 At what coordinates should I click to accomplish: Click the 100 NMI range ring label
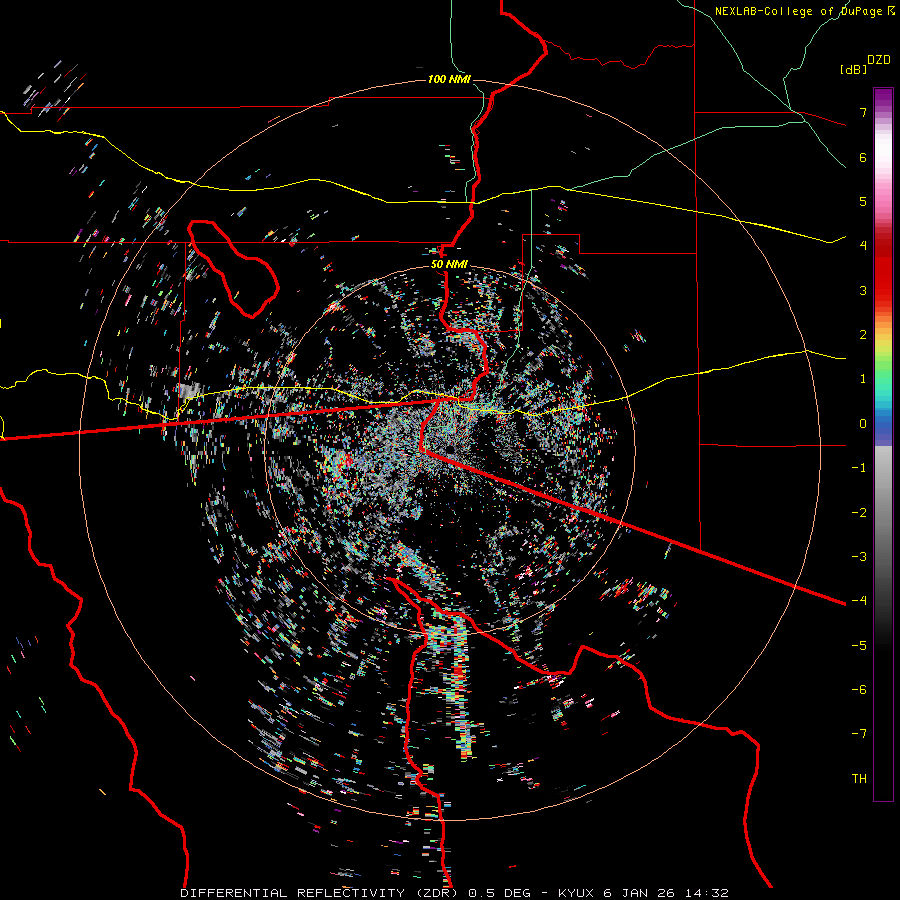click(x=449, y=79)
